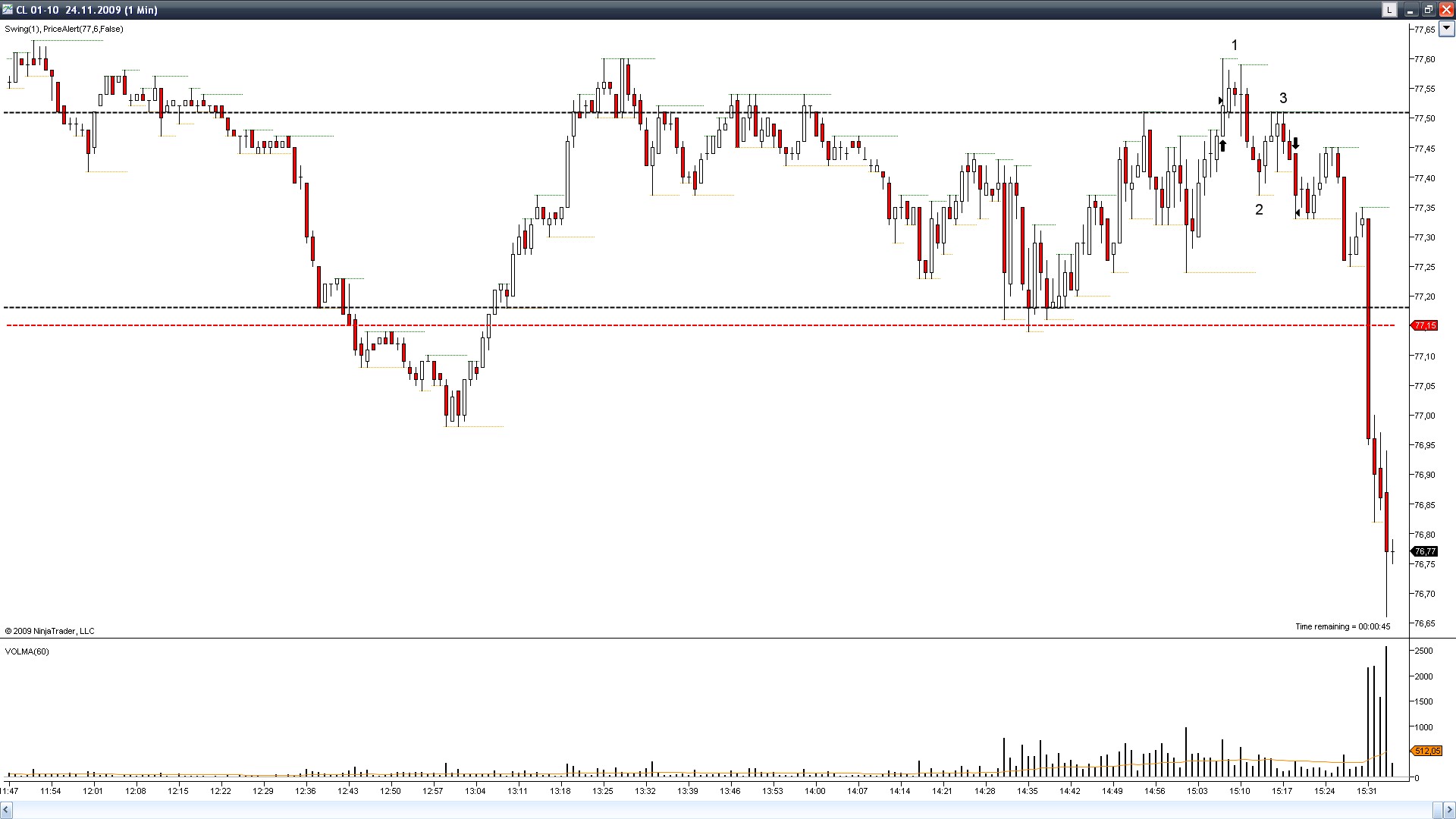Click the black 76,77 current price marker
Image resolution: width=1456 pixels, height=819 pixels.
tap(1425, 551)
